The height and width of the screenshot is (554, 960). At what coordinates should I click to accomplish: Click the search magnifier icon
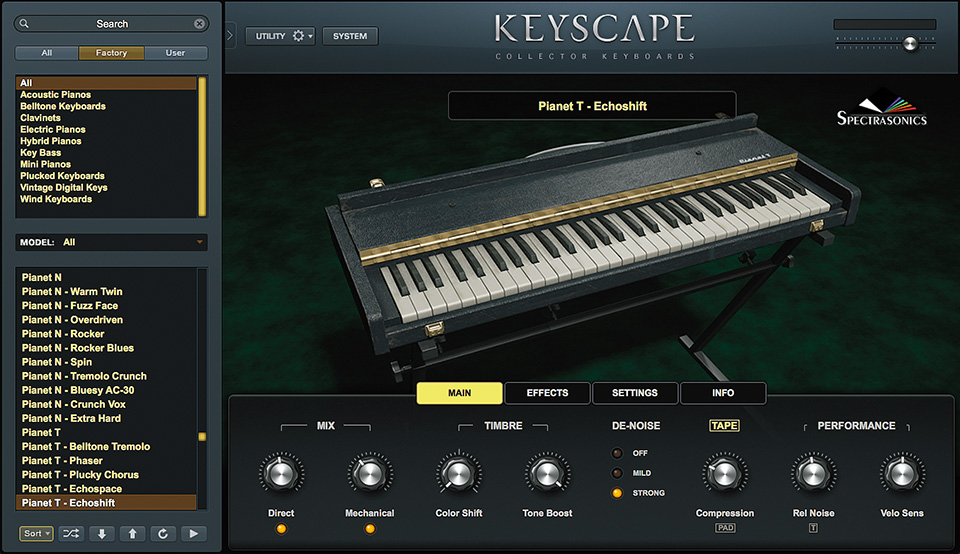24,23
